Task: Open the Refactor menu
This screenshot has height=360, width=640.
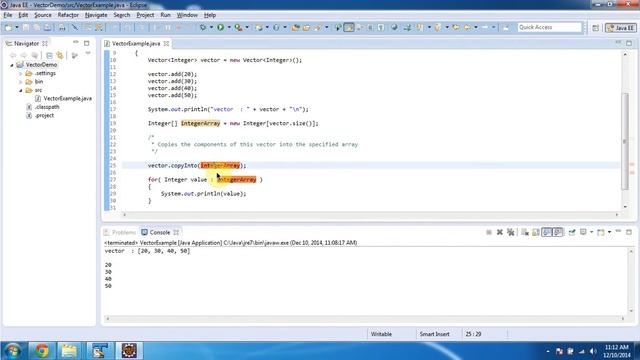Action: 68,15
